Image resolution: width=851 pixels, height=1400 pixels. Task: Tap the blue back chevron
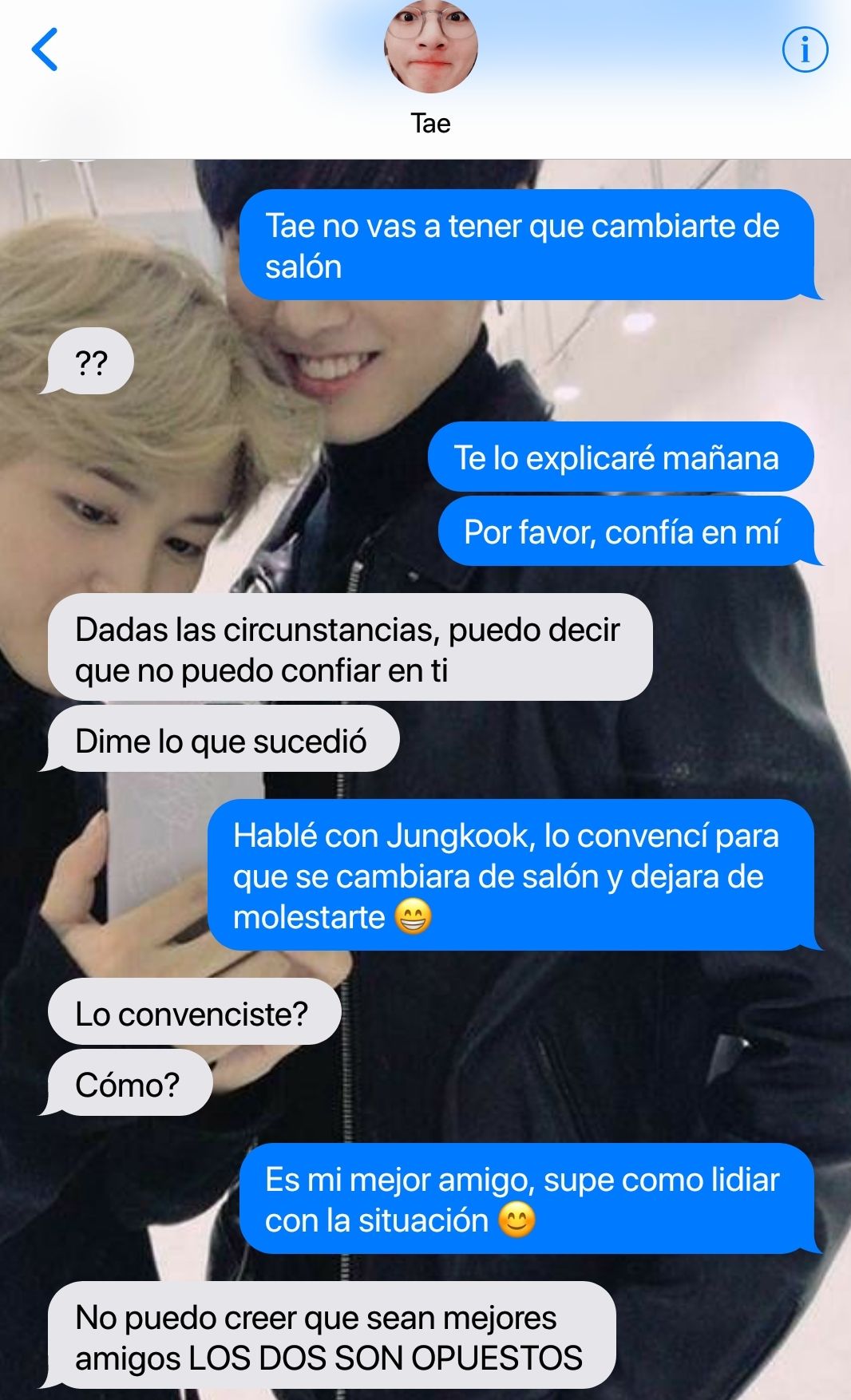[45, 49]
